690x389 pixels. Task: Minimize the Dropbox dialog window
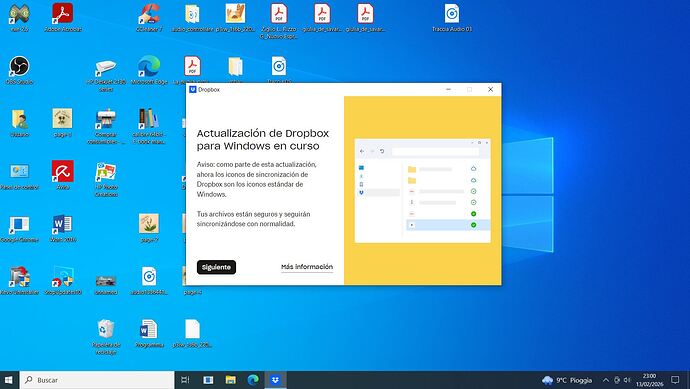[448, 89]
